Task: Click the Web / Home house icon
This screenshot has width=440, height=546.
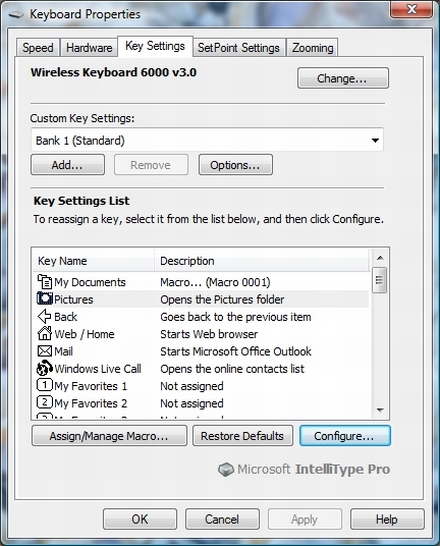Action: [x=45, y=334]
